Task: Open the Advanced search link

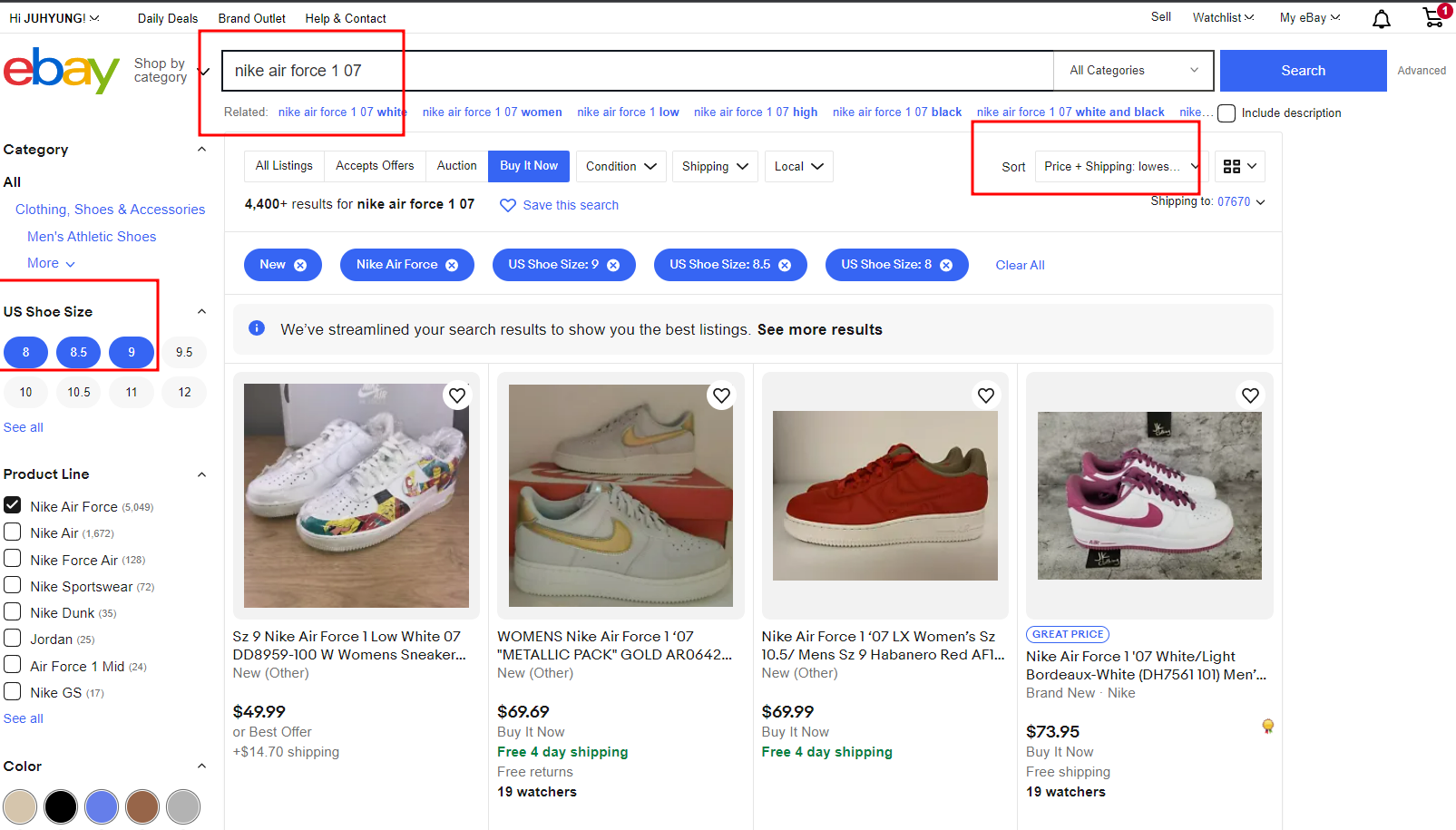Action: click(x=1422, y=71)
